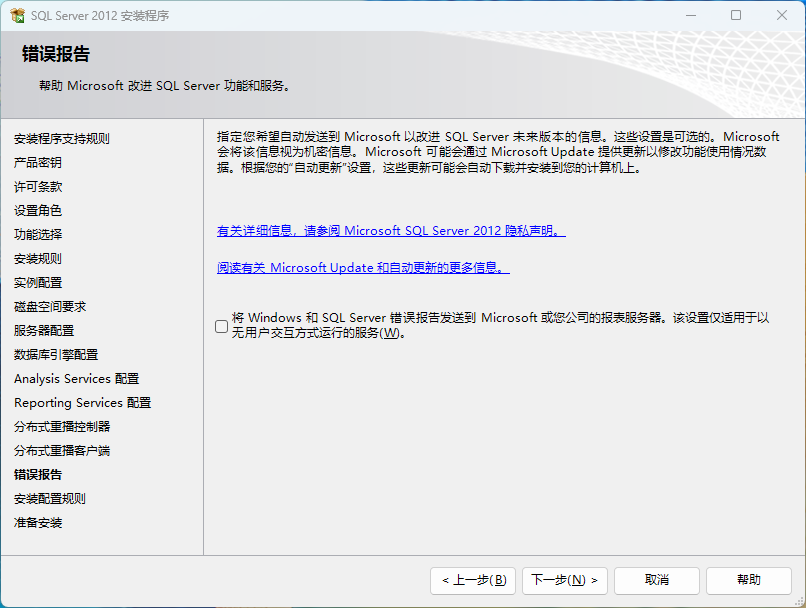Select the 磁盘空间要求 step
Screen dimensions: 806x608
pos(50,307)
